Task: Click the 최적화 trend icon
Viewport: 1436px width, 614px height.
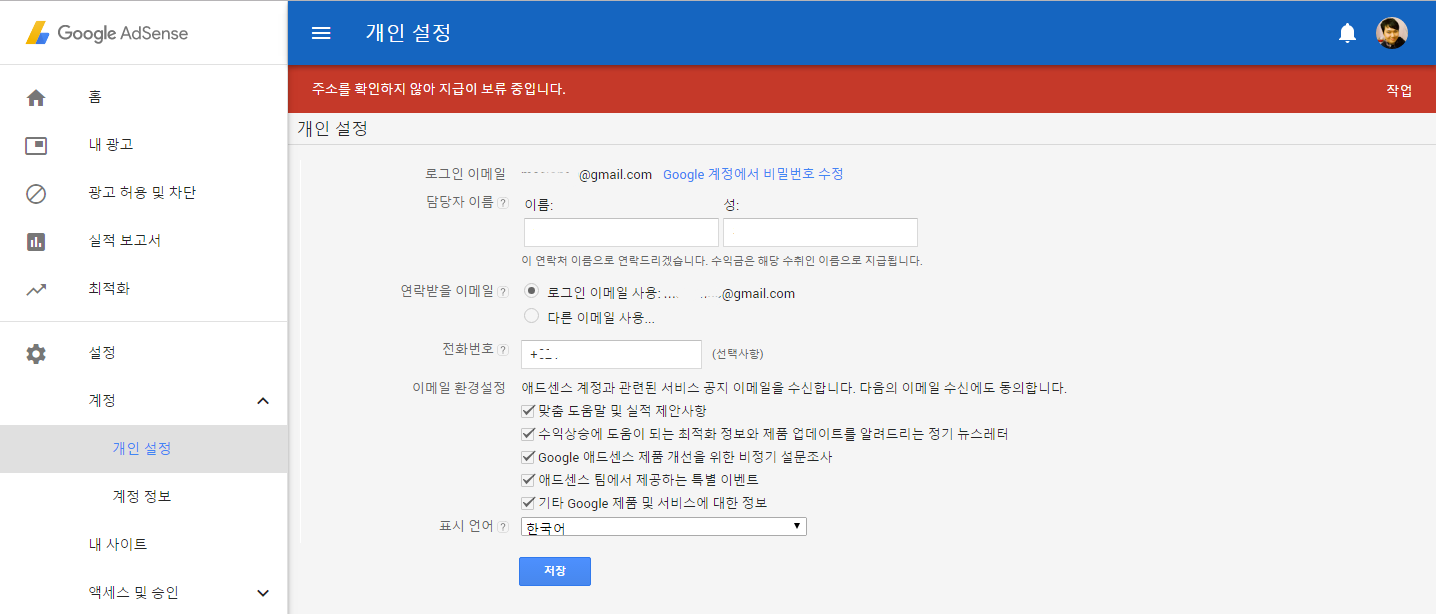Action: point(36,289)
